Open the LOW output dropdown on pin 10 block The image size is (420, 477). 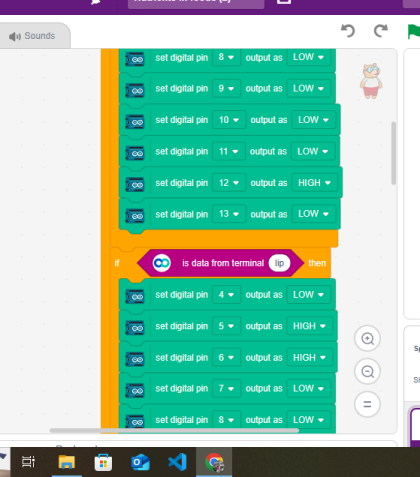(313, 120)
